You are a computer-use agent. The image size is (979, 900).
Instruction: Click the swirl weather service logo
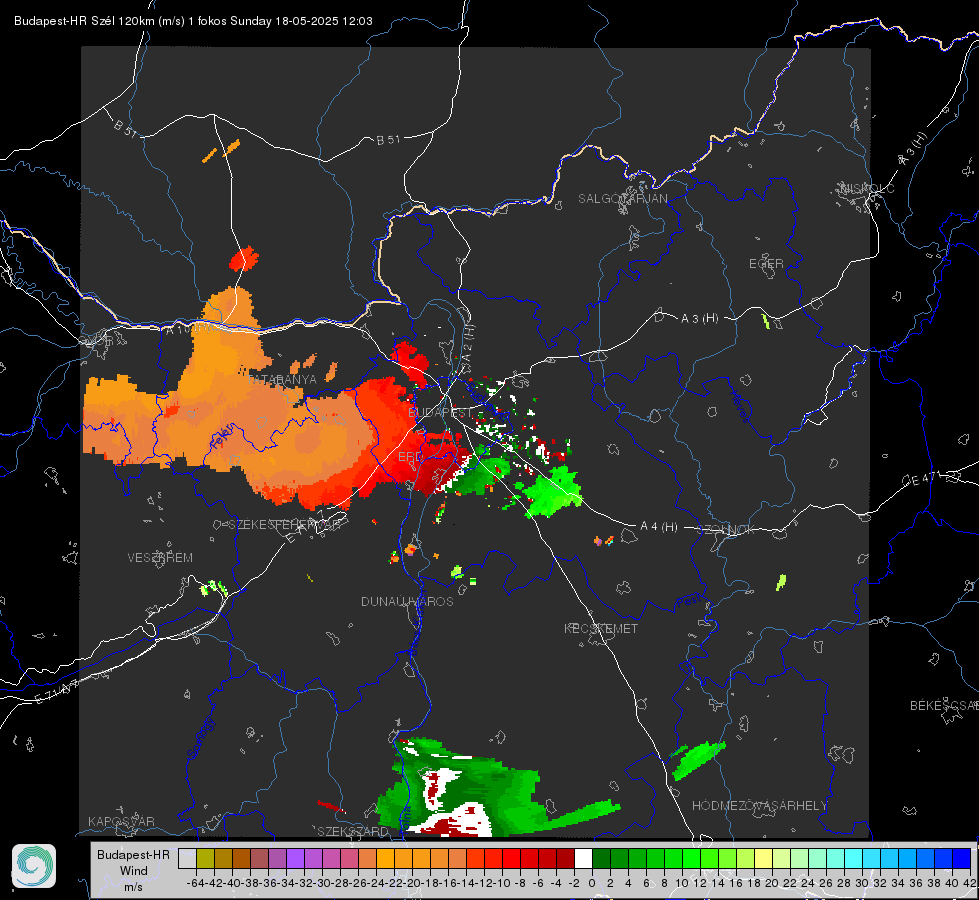point(34,866)
